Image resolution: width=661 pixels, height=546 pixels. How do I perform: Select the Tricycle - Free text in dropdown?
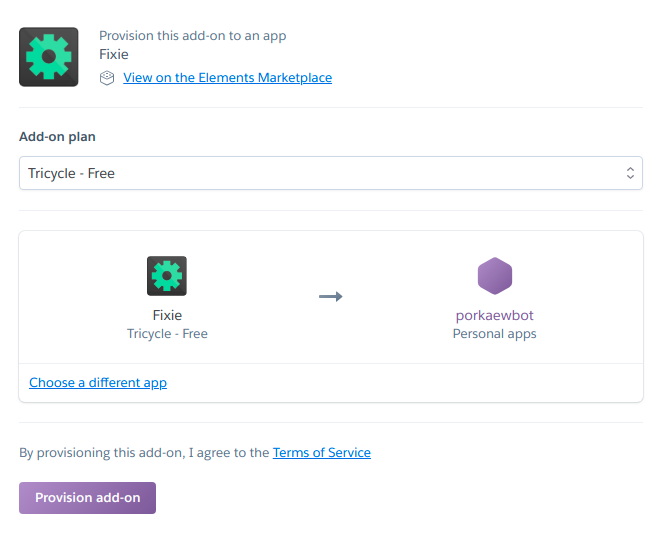point(71,173)
